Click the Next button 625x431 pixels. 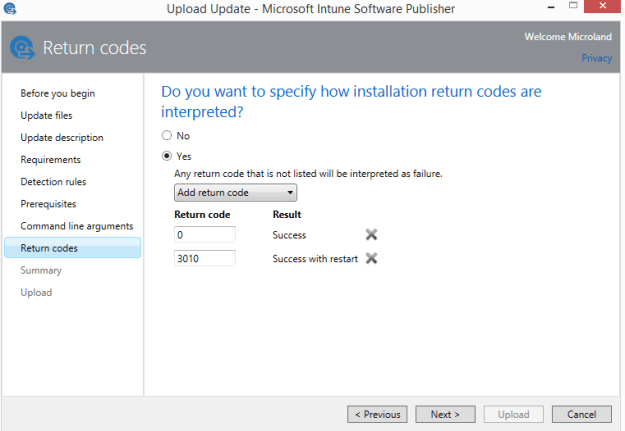(x=445, y=414)
